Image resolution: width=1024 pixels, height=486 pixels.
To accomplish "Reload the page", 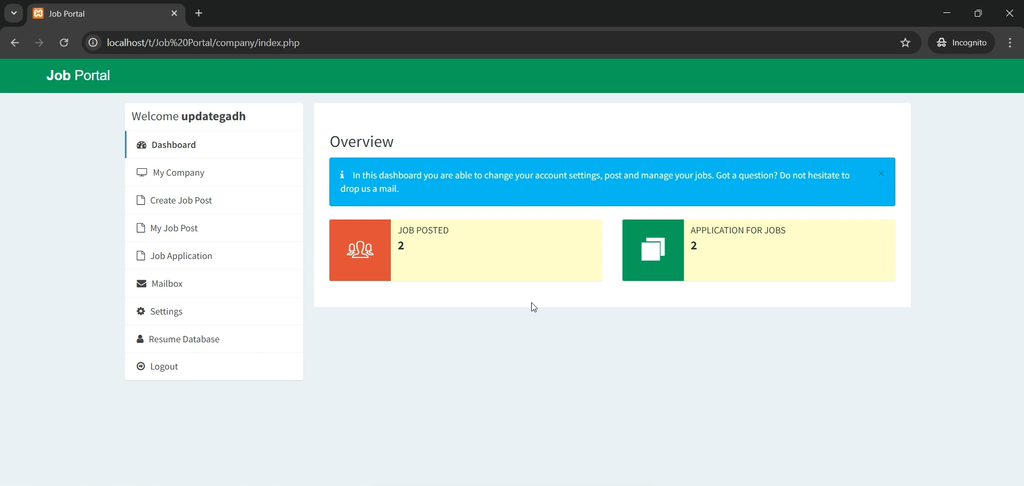I will (x=64, y=42).
